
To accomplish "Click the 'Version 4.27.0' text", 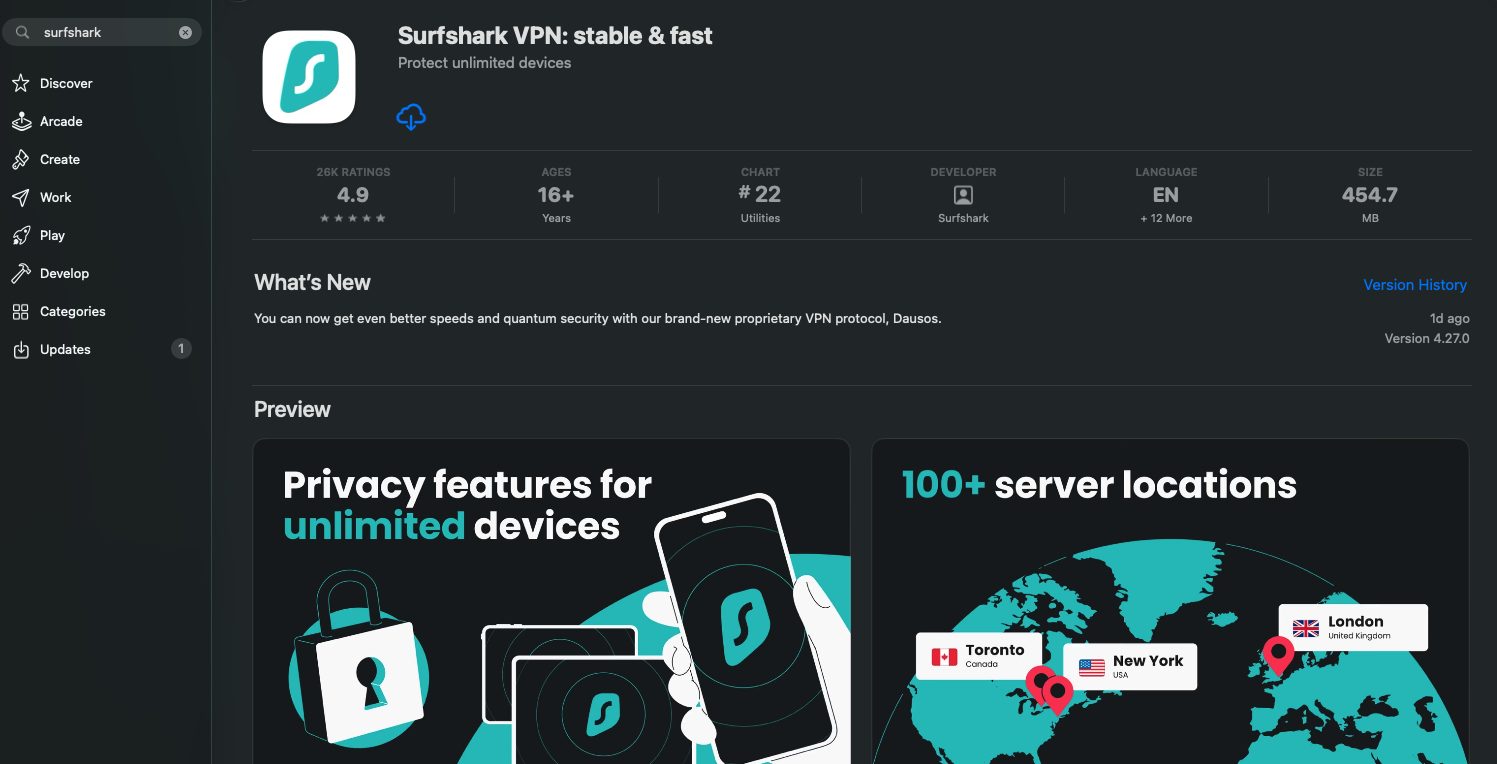I will (x=1426, y=339).
